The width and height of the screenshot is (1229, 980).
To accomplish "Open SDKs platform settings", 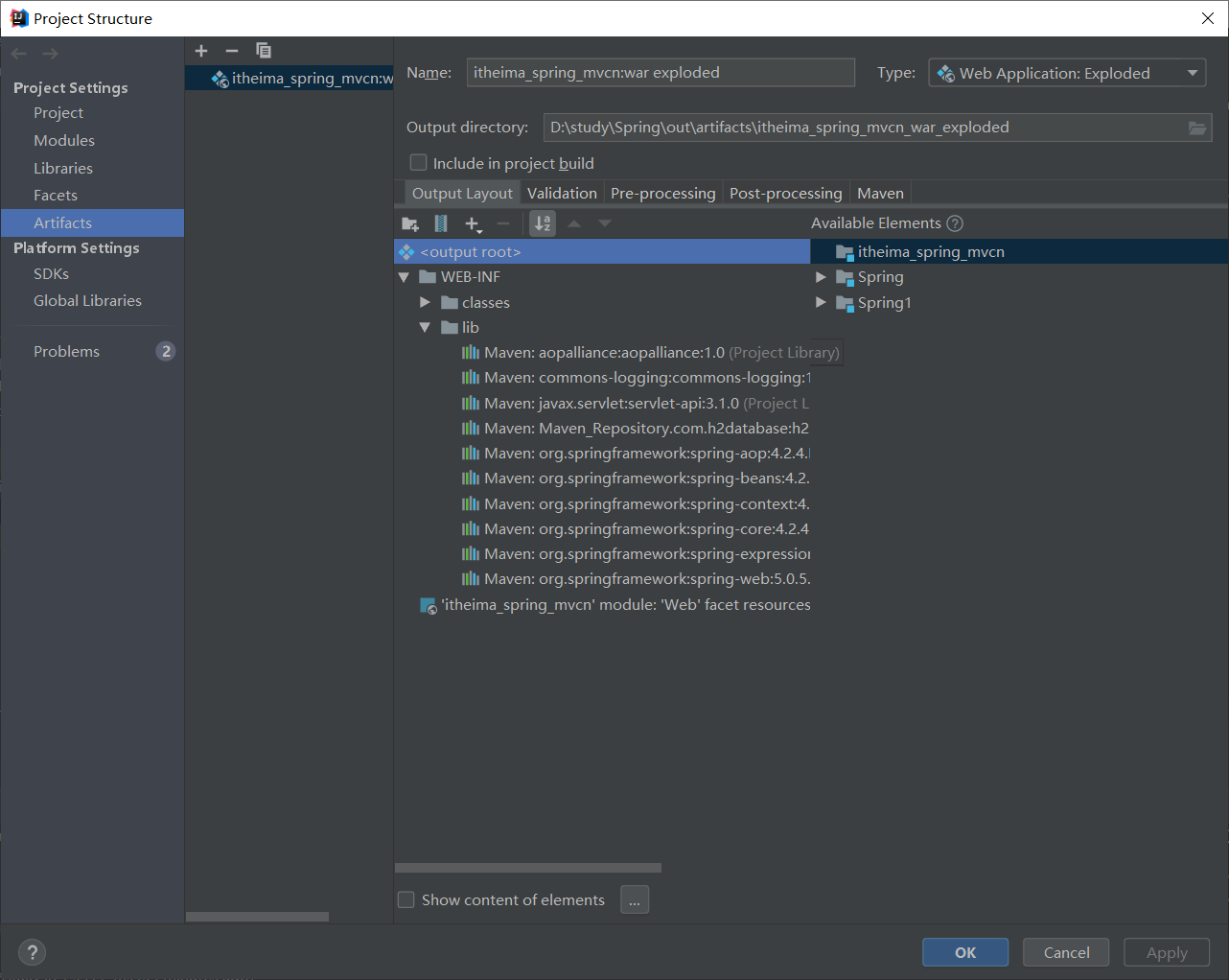I will point(52,273).
